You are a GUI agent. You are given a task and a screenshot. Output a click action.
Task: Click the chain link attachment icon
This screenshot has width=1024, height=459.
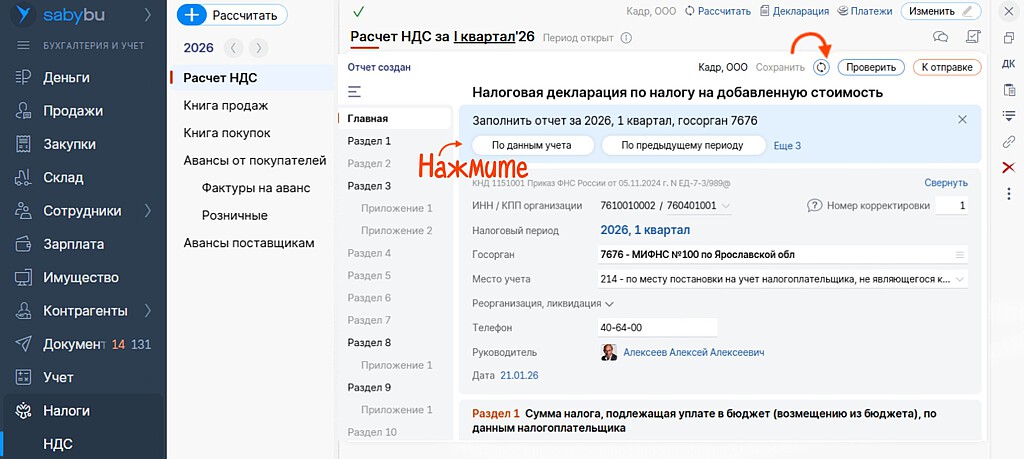[1008, 141]
